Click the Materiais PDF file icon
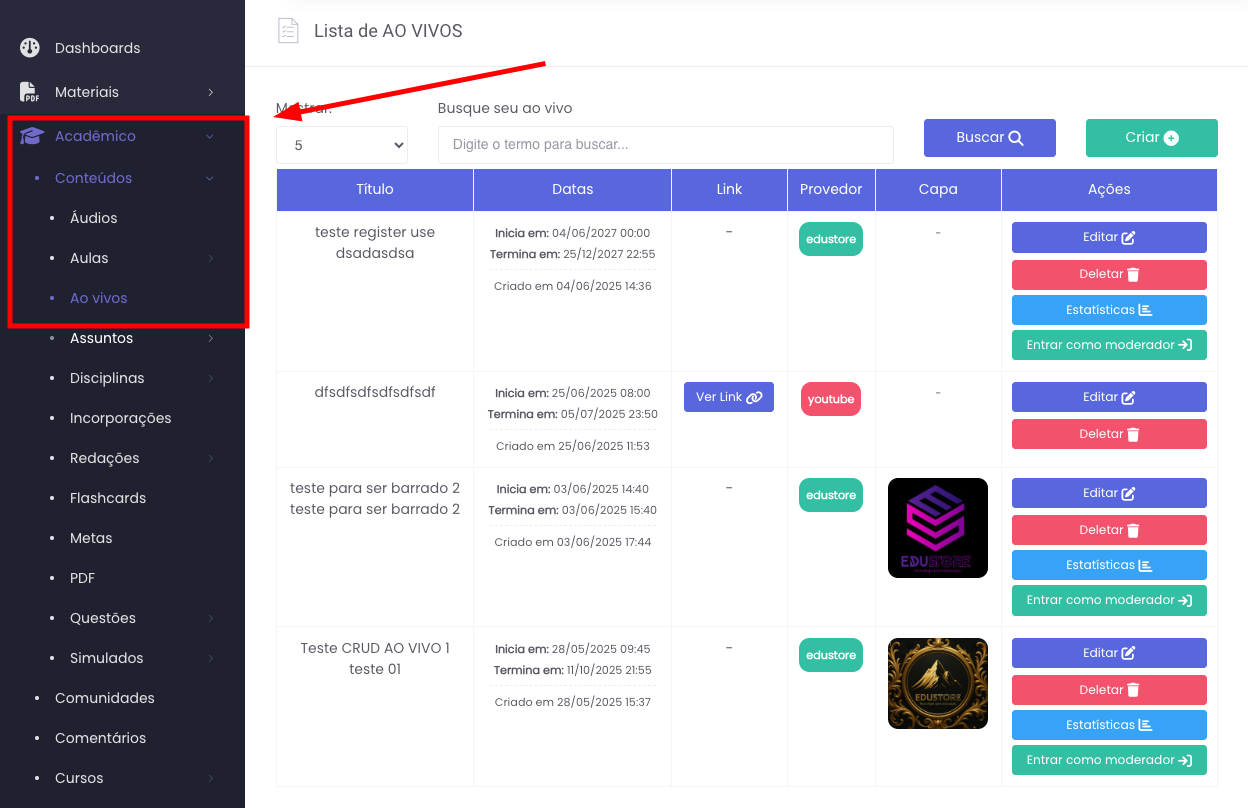The image size is (1248, 808). click(x=30, y=92)
